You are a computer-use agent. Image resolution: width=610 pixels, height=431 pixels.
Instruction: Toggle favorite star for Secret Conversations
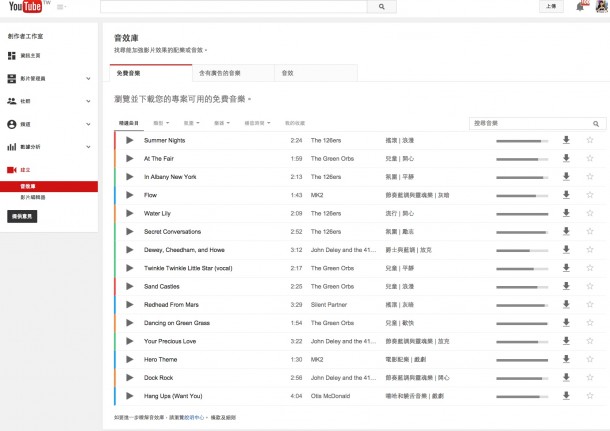[x=590, y=231]
